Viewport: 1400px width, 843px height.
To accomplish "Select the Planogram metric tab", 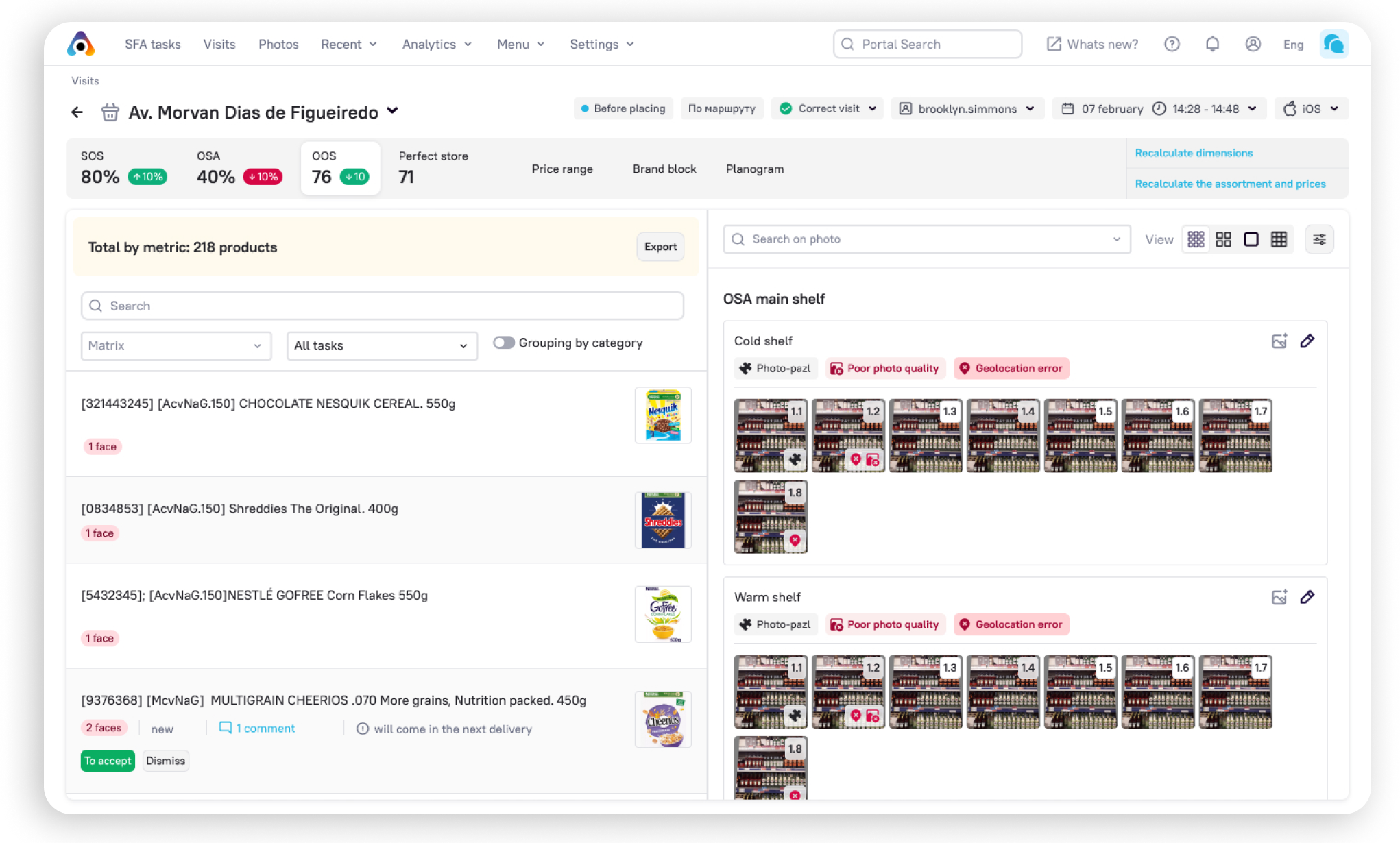I will (754, 169).
